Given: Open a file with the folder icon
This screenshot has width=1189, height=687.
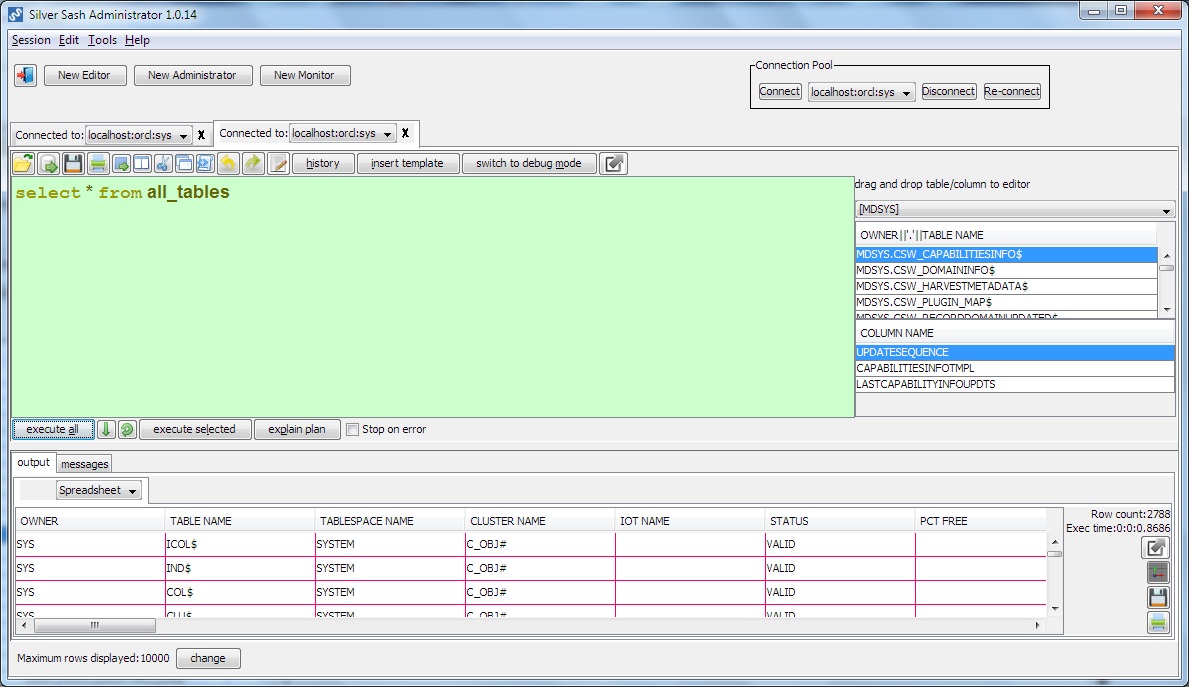Looking at the screenshot, I should [x=24, y=163].
